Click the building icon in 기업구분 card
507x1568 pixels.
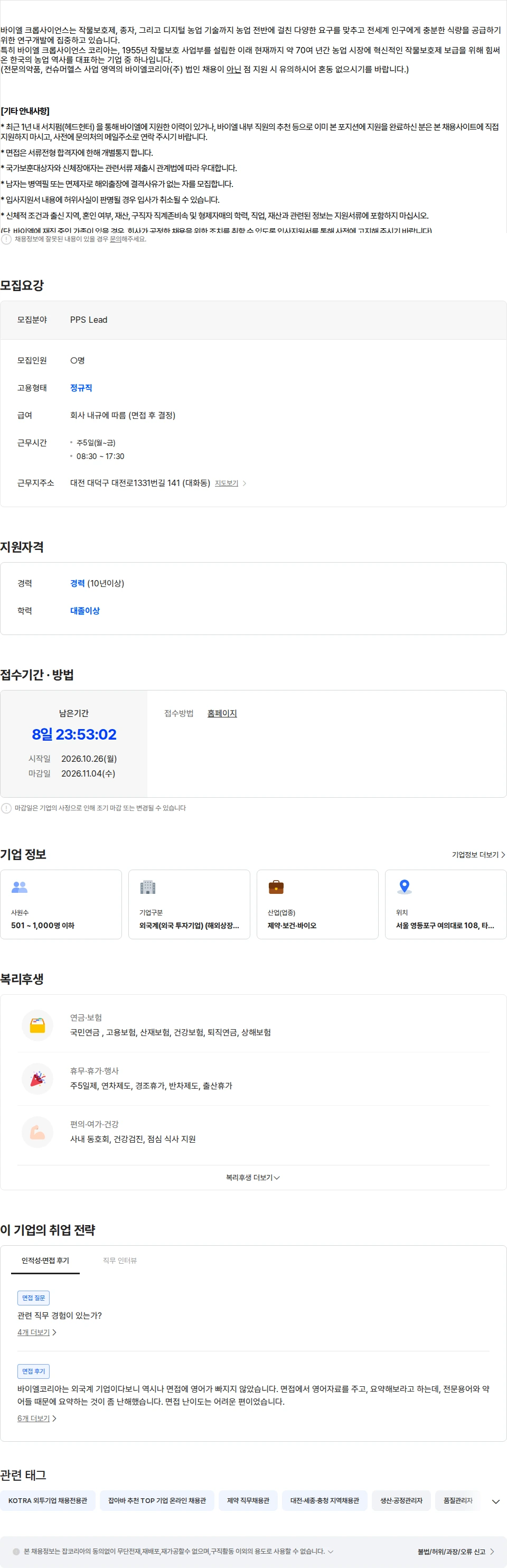[x=148, y=888]
